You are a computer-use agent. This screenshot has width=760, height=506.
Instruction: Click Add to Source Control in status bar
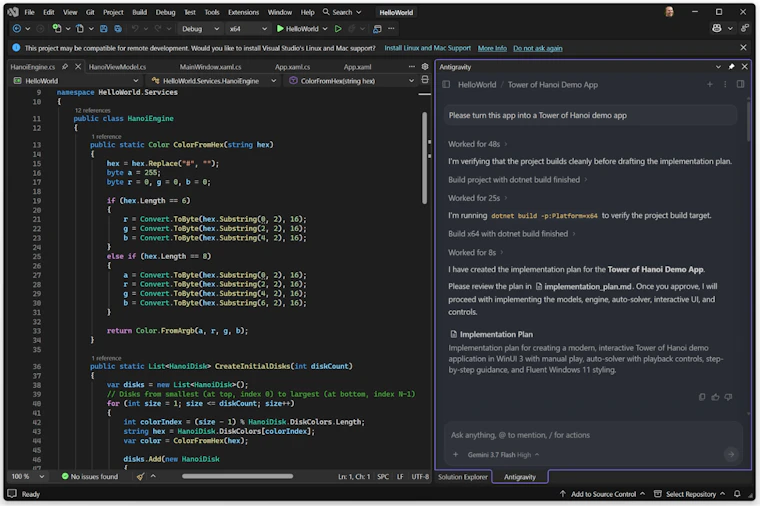[x=602, y=494]
